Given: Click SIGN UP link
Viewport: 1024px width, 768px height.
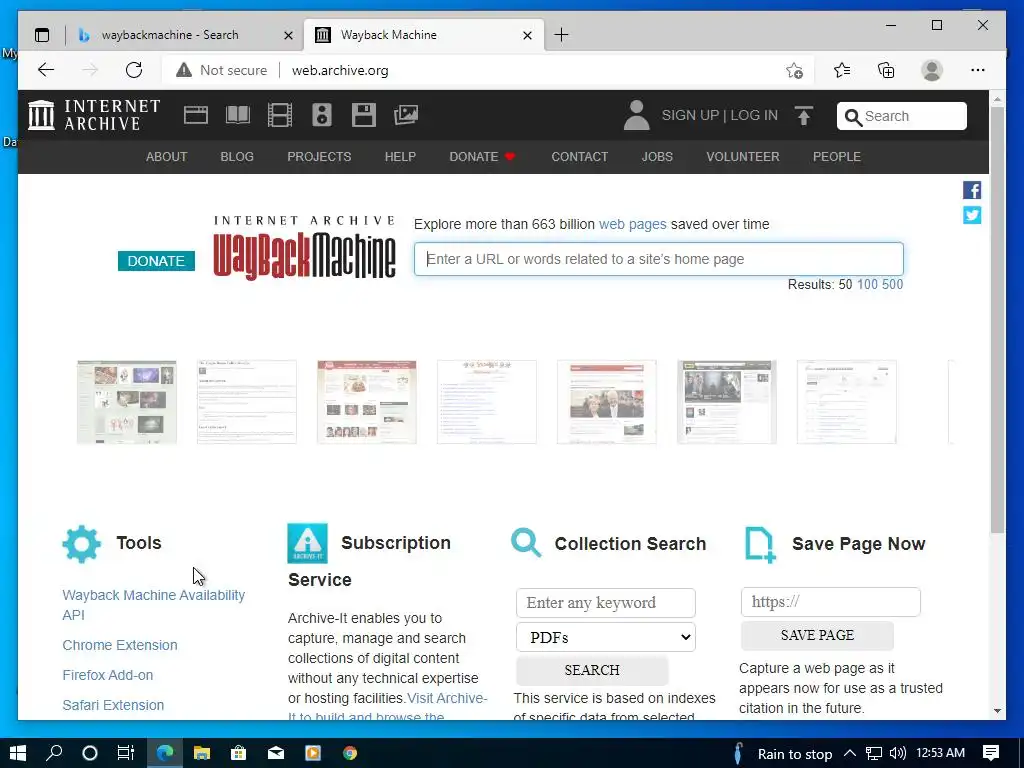Looking at the screenshot, I should [x=690, y=116].
